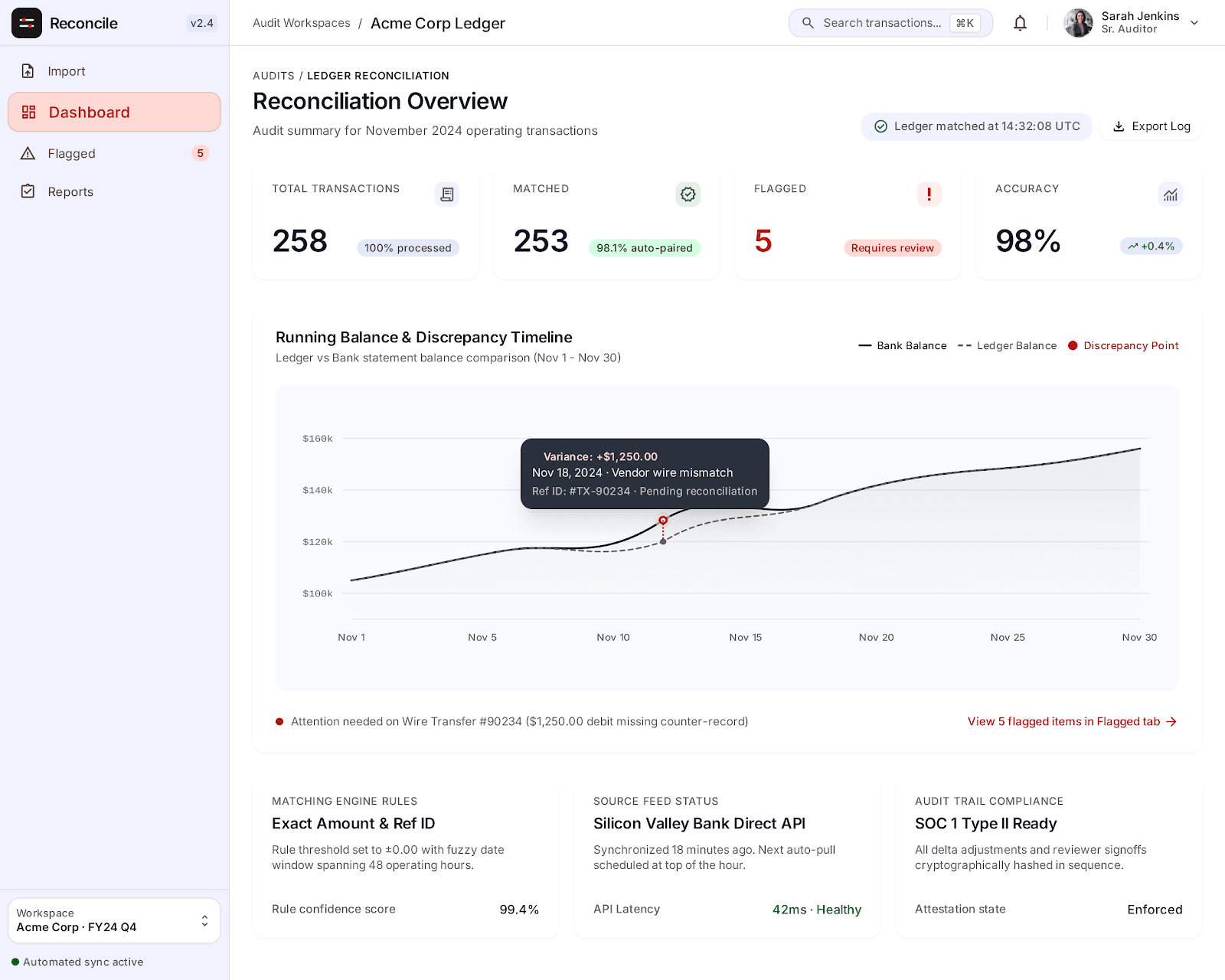Open the notifications bell
This screenshot has width=1225, height=980.
pos(1020,23)
